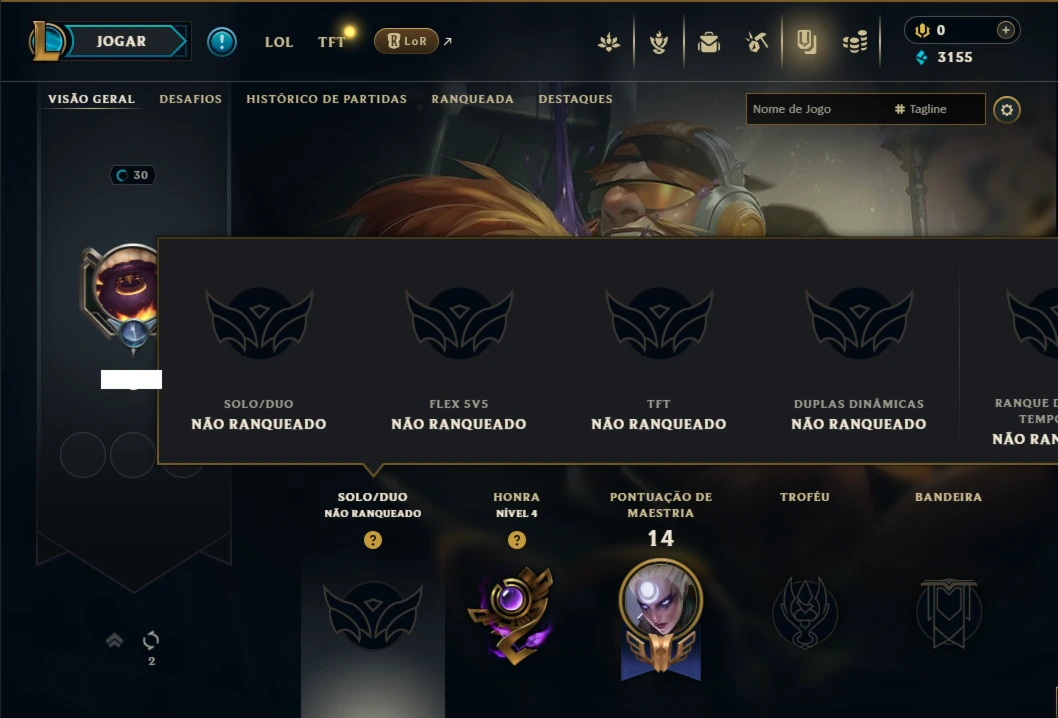
Task: Open profile settings gear icon
Action: (x=1007, y=109)
